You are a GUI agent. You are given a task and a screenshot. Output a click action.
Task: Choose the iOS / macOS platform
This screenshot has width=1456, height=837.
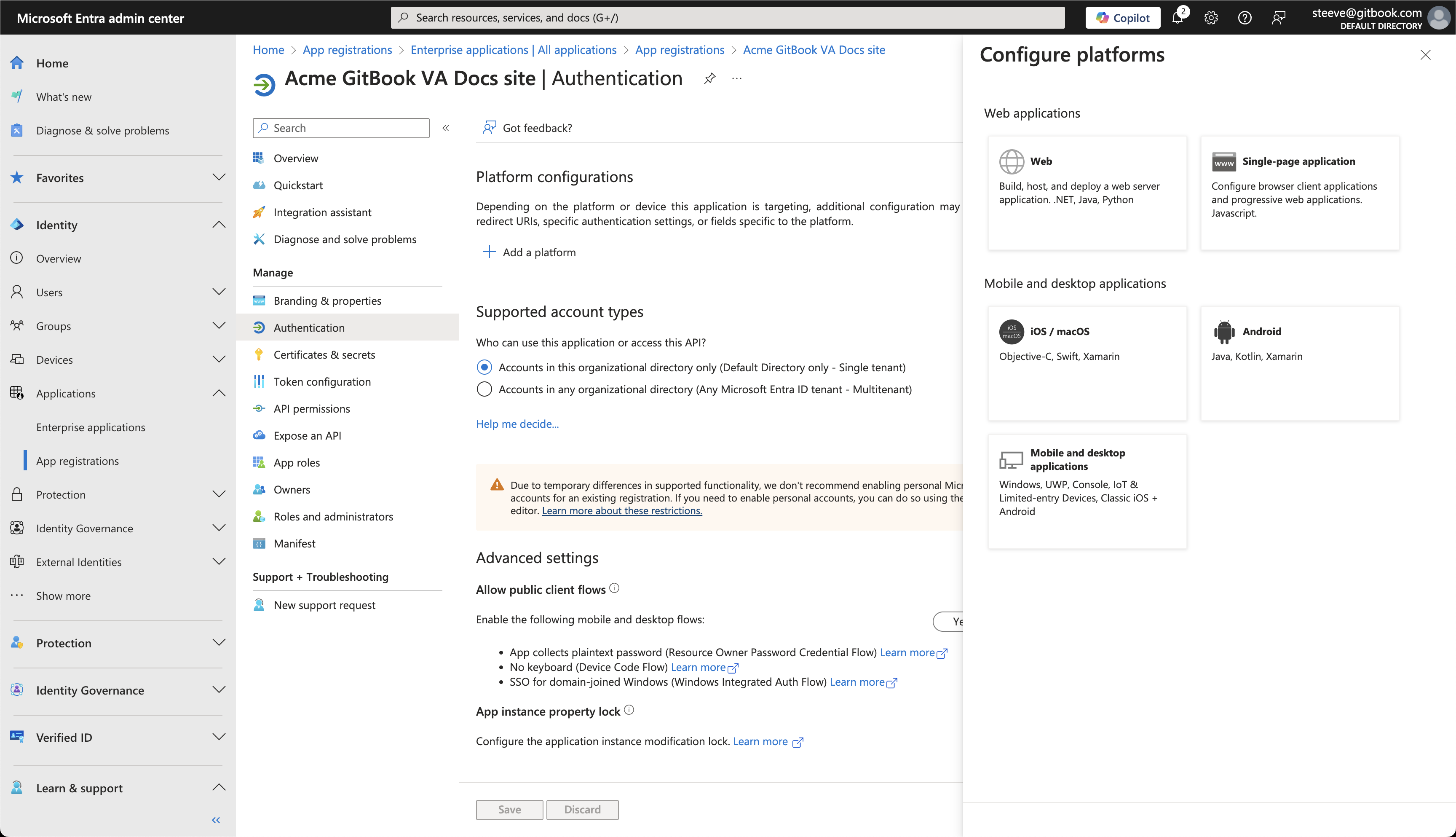pyautogui.click(x=1087, y=364)
